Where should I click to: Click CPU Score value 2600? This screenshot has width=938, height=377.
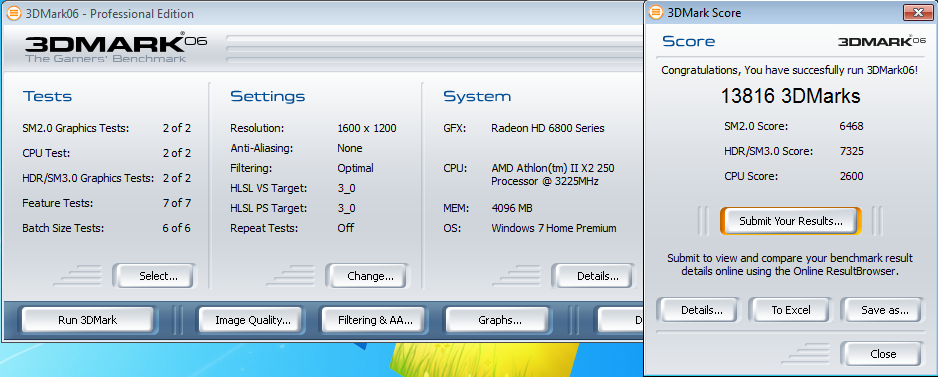point(851,177)
